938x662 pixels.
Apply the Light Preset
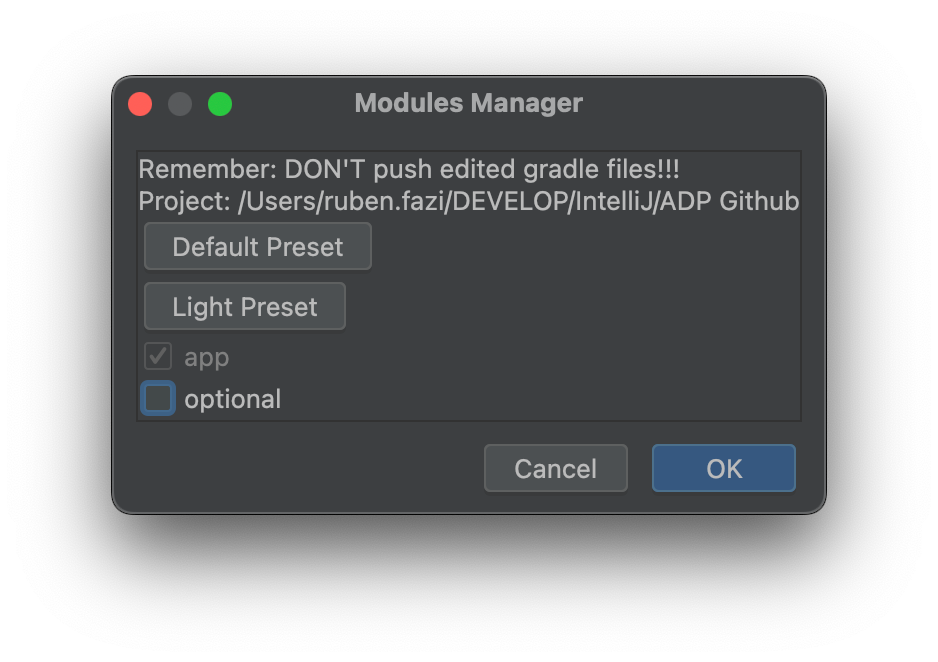coord(245,306)
